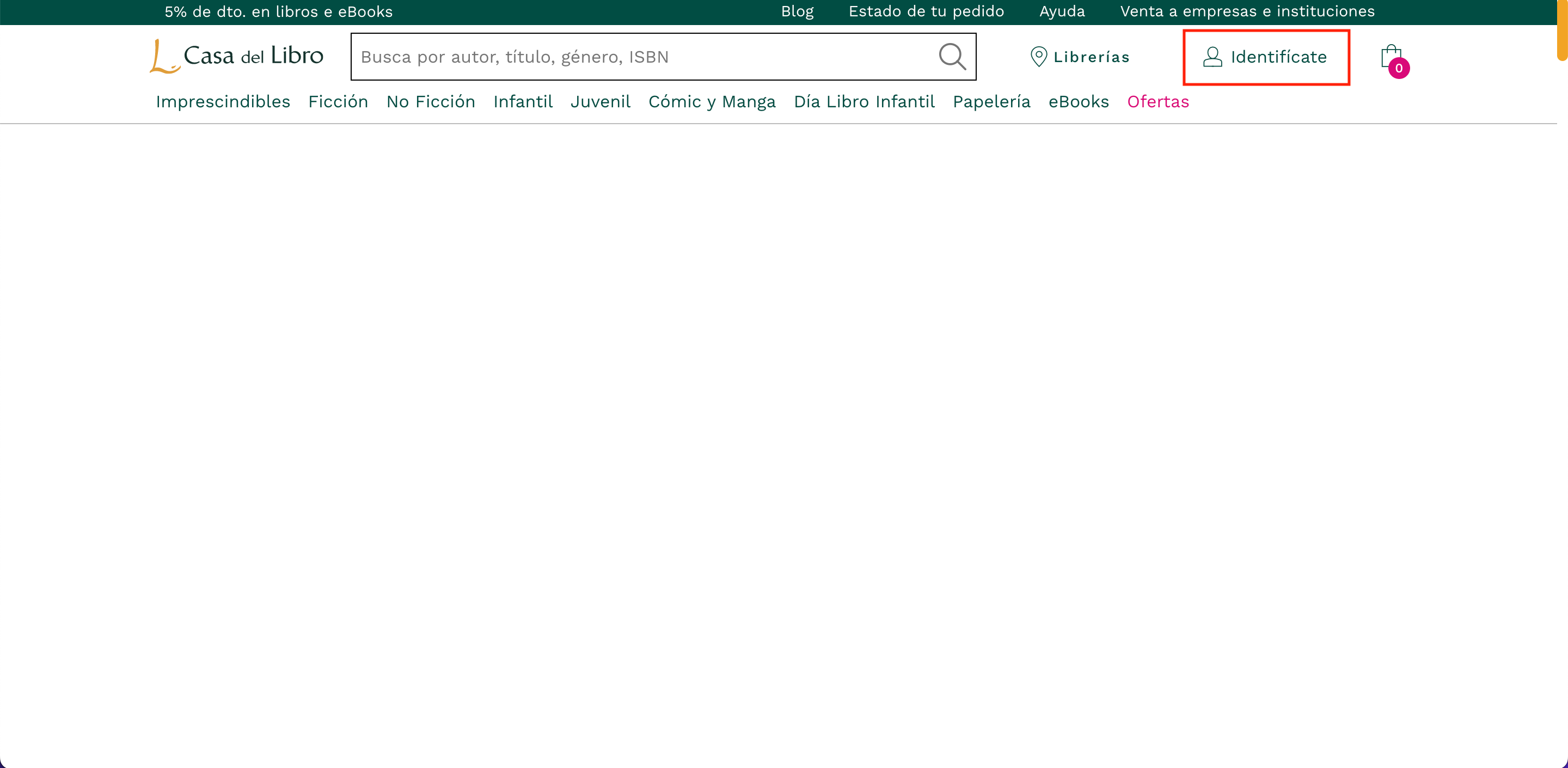Open the Ayuda help link
The height and width of the screenshot is (768, 1568).
click(x=1062, y=11)
